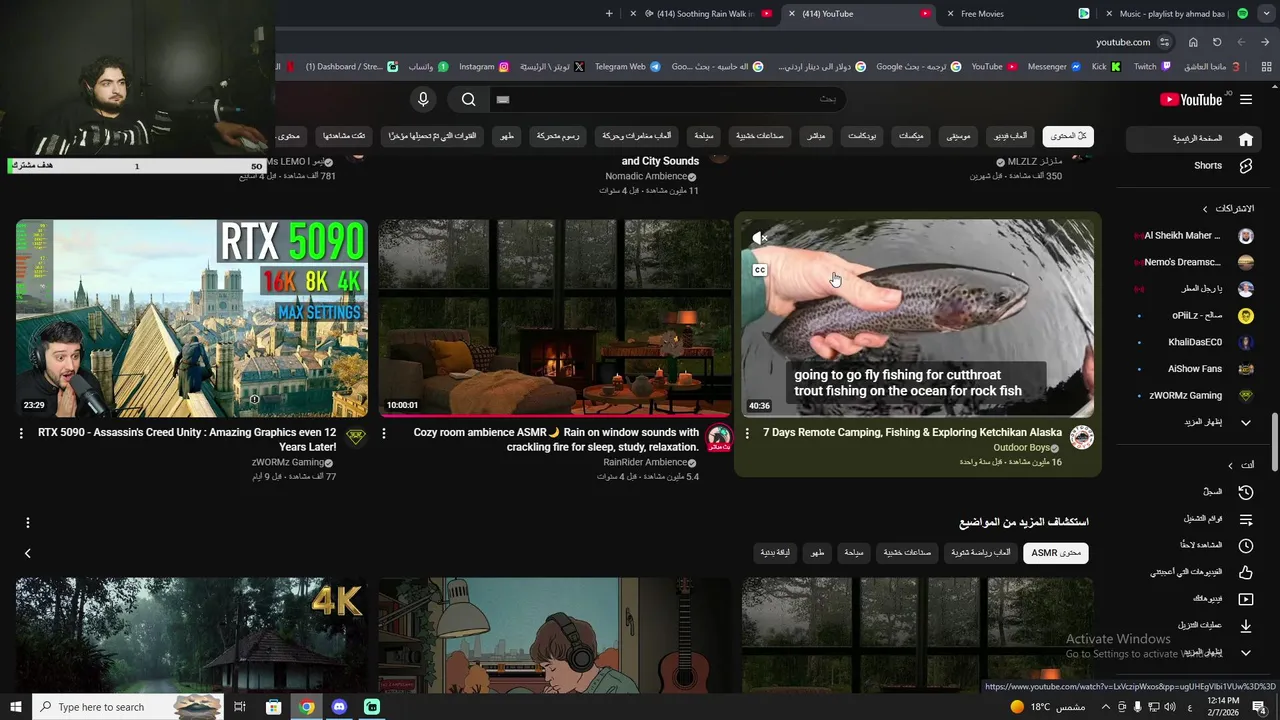Open Al Sheikh Maher channel avatar

1245,236
